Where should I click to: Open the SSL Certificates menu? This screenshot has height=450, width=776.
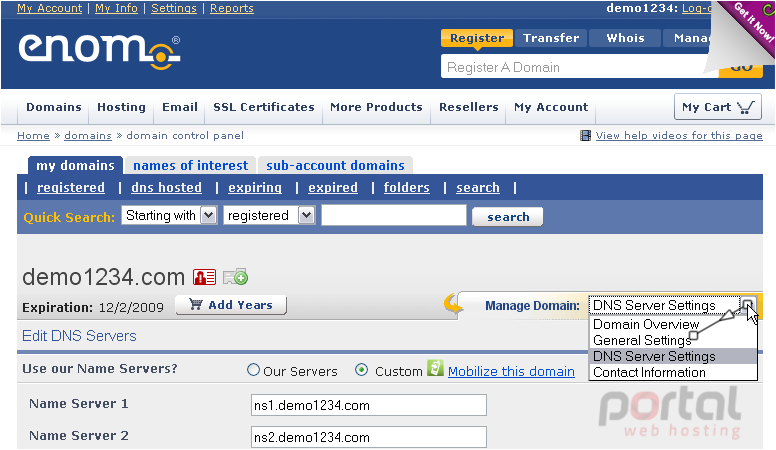click(x=264, y=107)
